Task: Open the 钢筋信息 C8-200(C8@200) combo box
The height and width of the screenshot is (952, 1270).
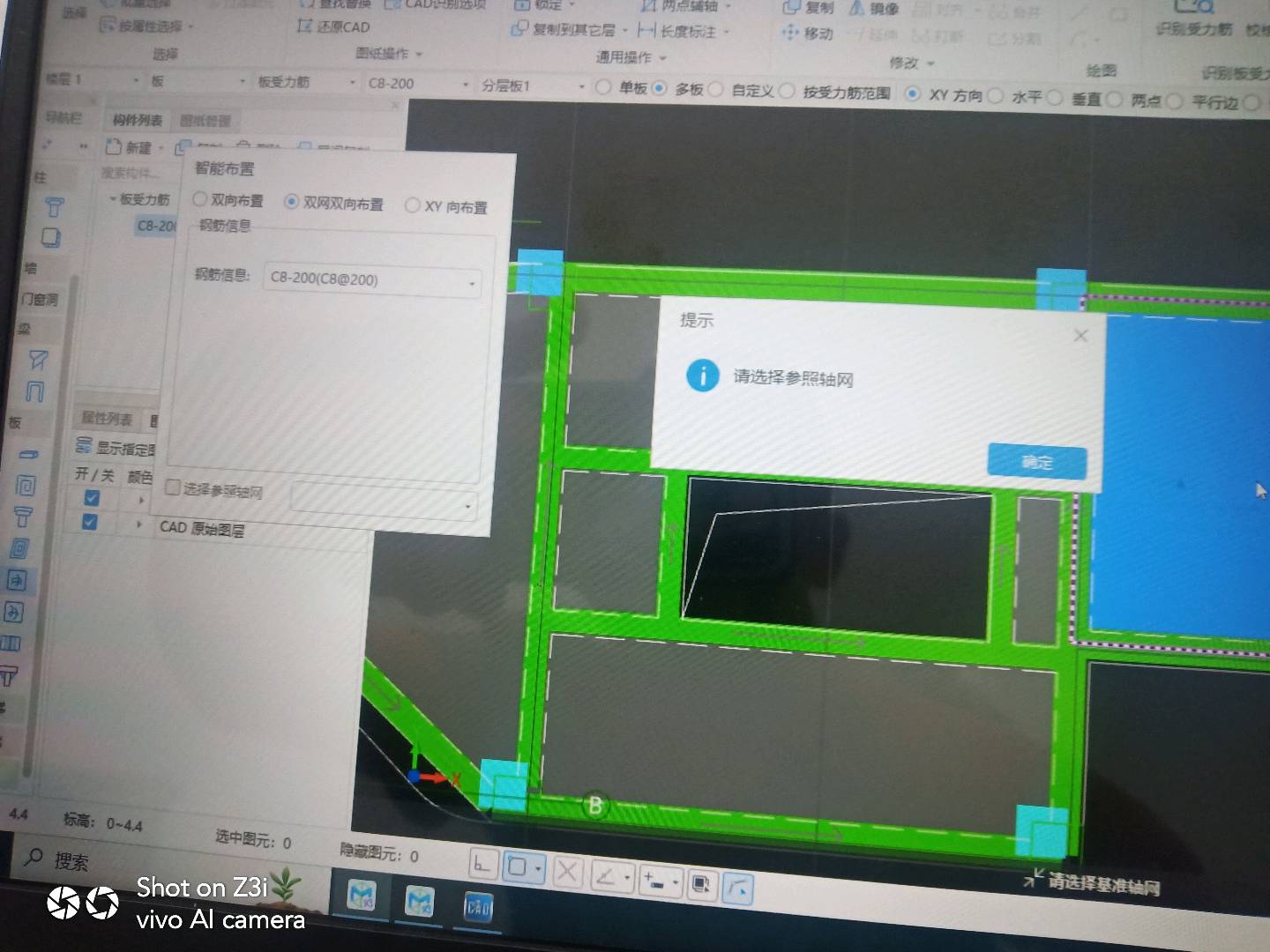Action: 372,280
